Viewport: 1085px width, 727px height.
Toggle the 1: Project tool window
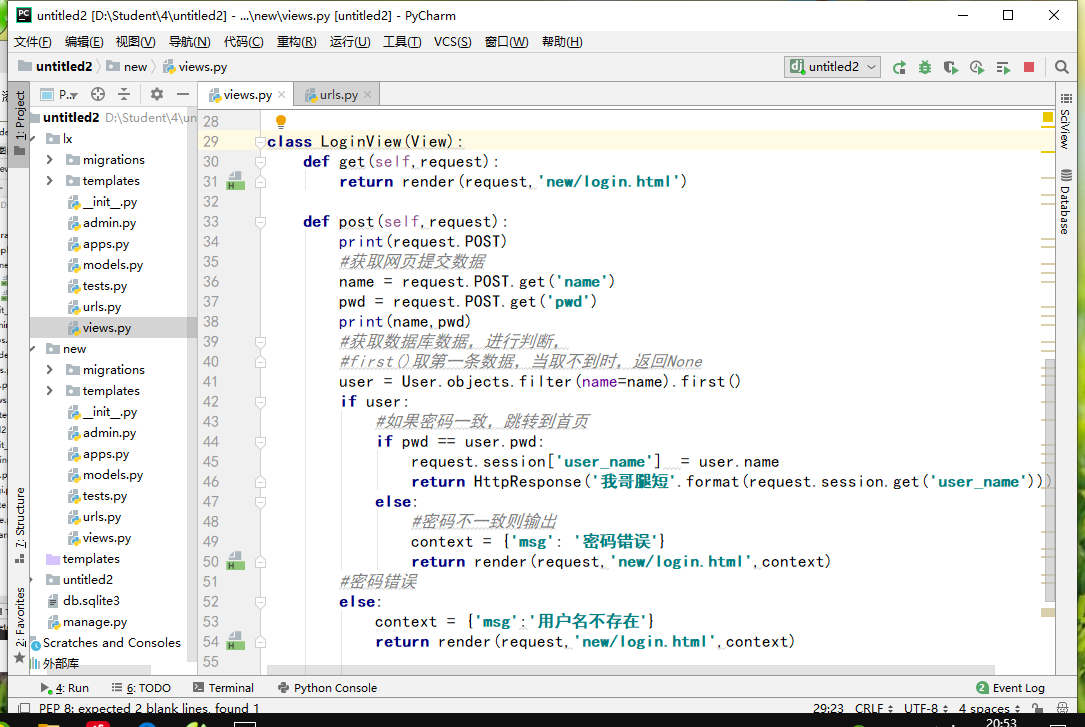tap(20, 116)
